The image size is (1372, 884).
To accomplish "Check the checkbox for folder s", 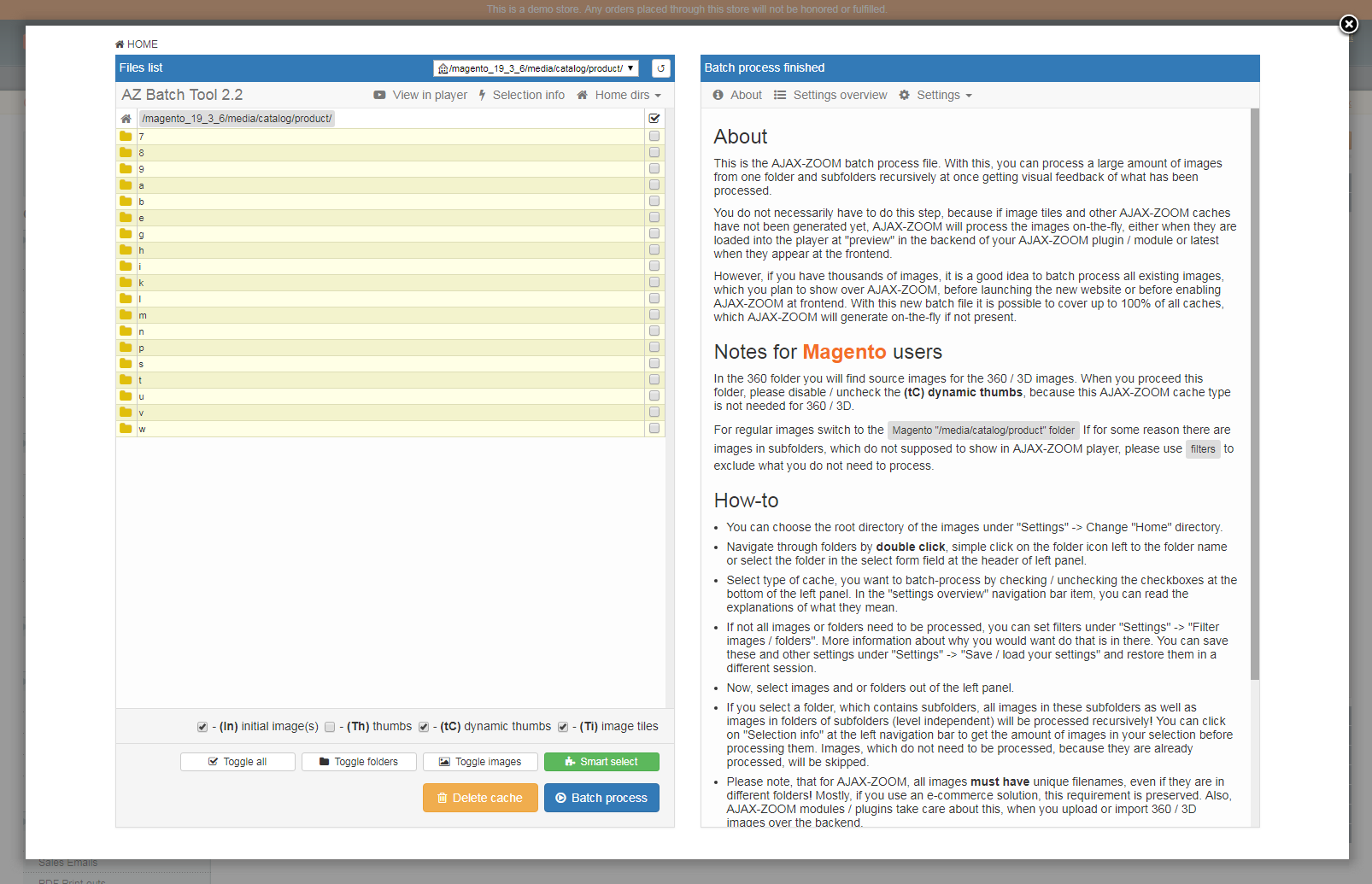I will 654,364.
